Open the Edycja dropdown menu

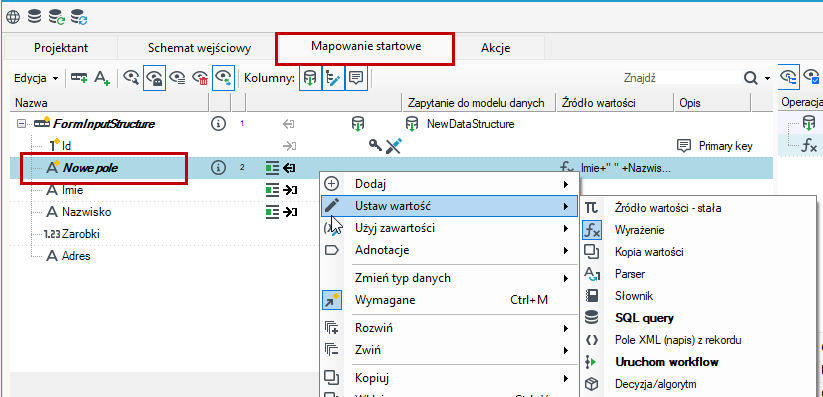pyautogui.click(x=36, y=78)
